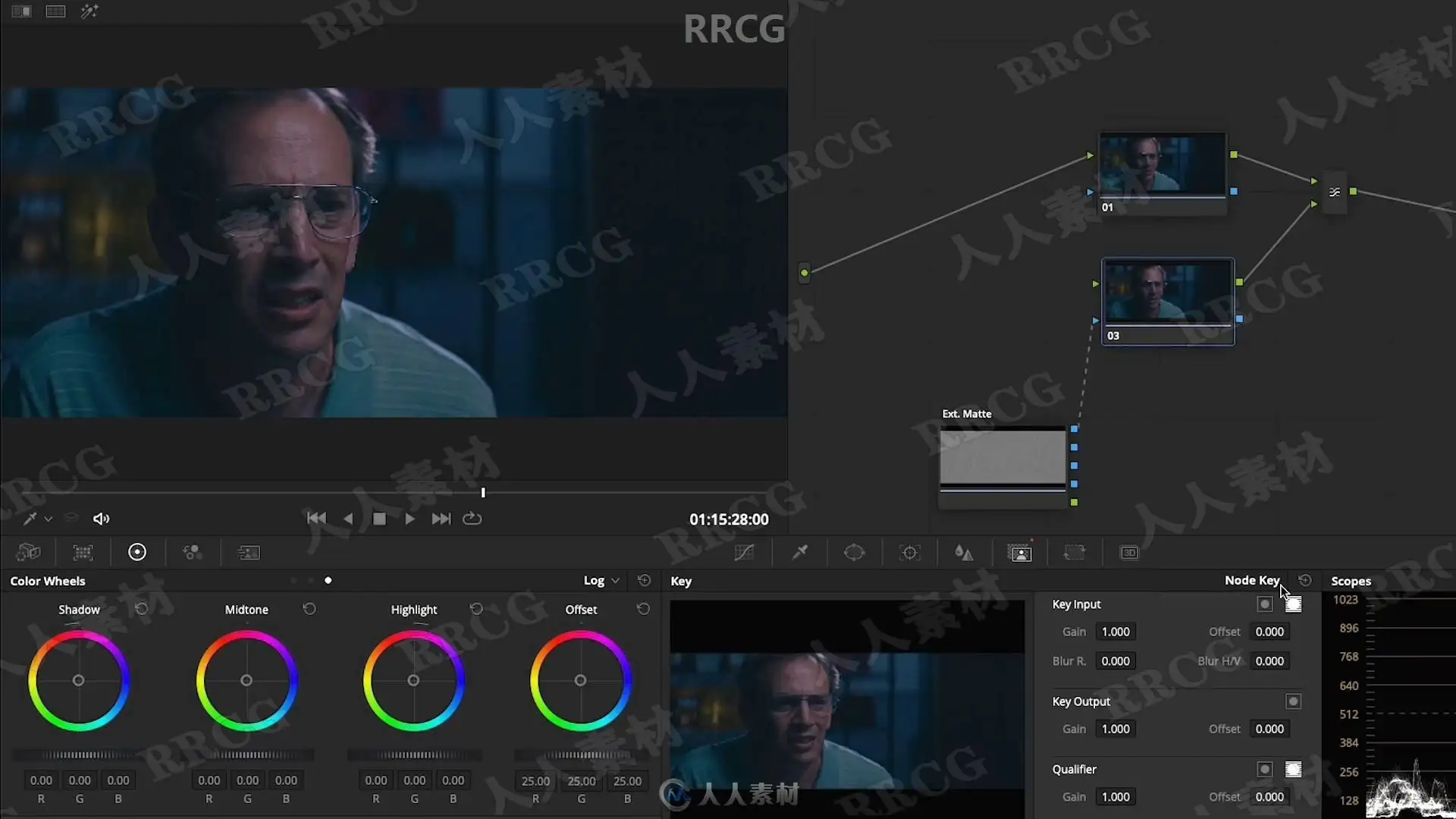Stop playback

(380, 519)
